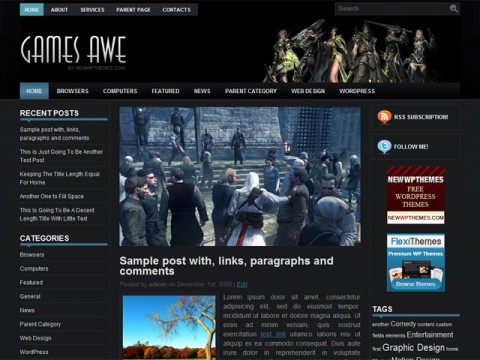Open Browsers in Categories sidebar

click(x=32, y=255)
